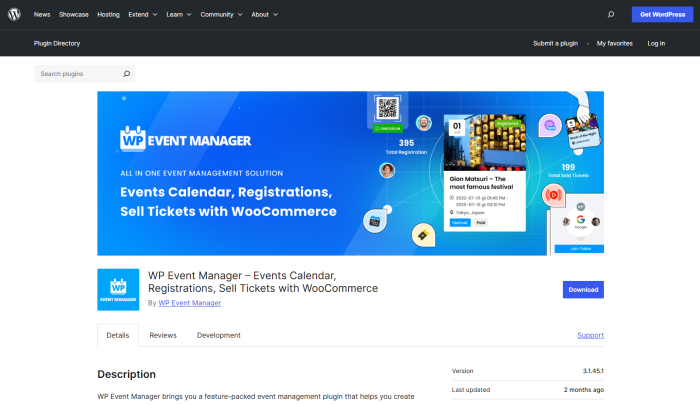This screenshot has width=700, height=405.
Task: Click the plugin title text
Action: coord(263,282)
